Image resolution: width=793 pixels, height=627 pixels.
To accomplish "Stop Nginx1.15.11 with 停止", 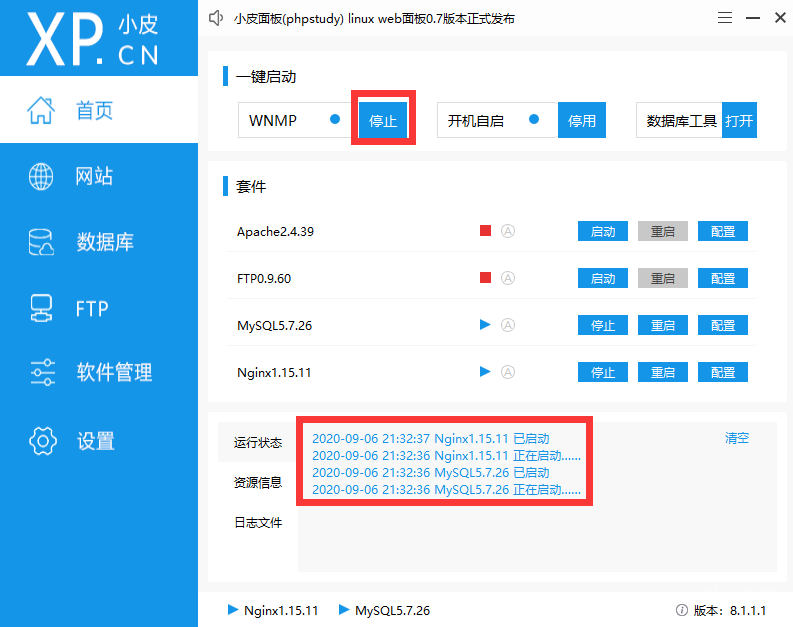I will (603, 372).
